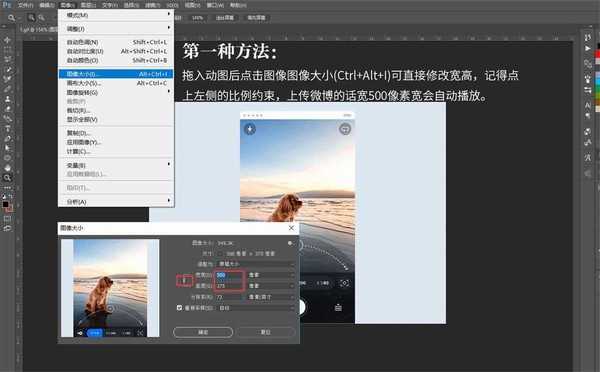Screen dimensions: 600x372
Task: Select the Rectangular Marquee tool
Action: (x=7, y=50)
